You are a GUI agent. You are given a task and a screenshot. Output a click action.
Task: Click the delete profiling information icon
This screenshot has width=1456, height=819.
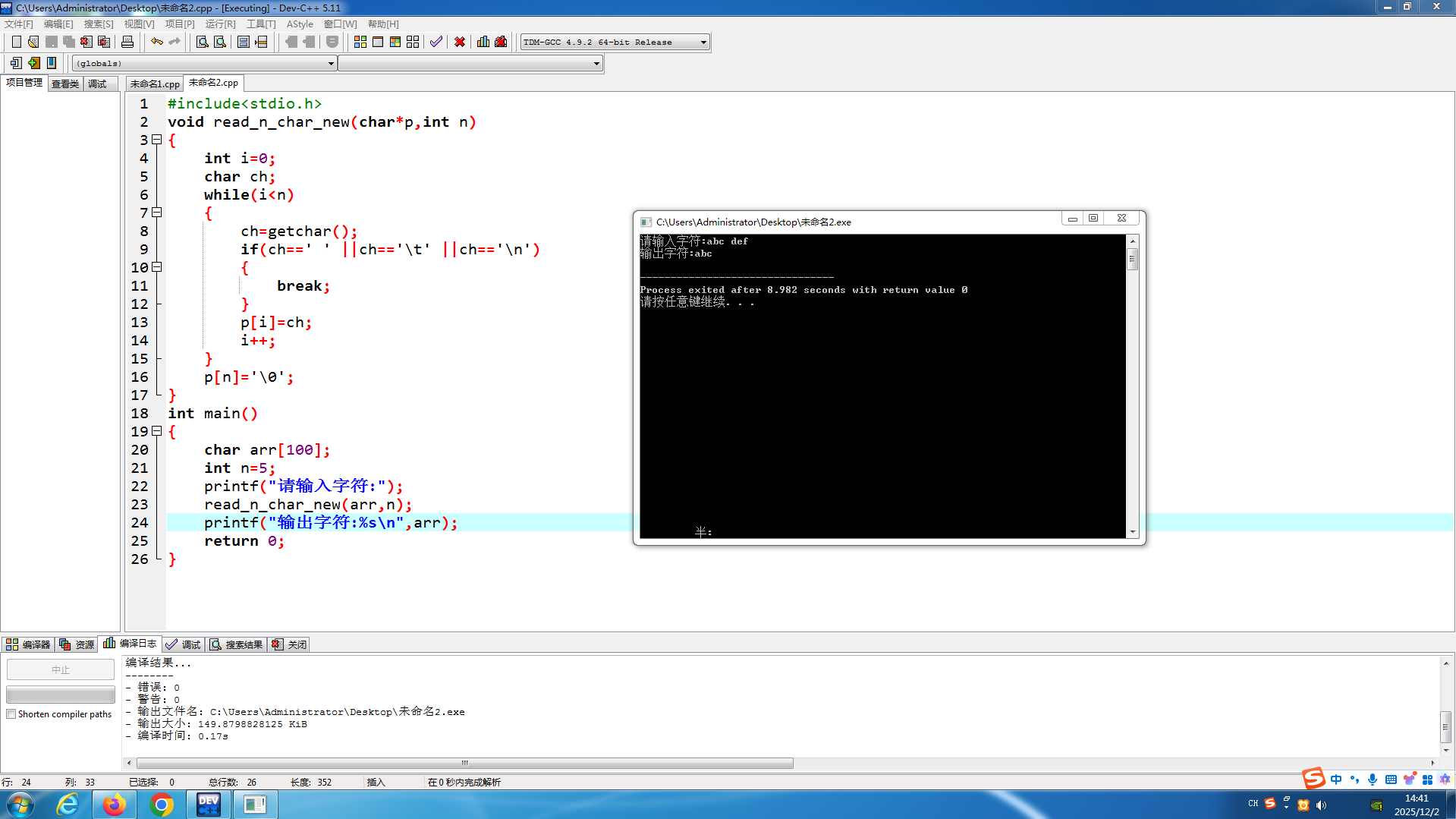[x=501, y=42]
